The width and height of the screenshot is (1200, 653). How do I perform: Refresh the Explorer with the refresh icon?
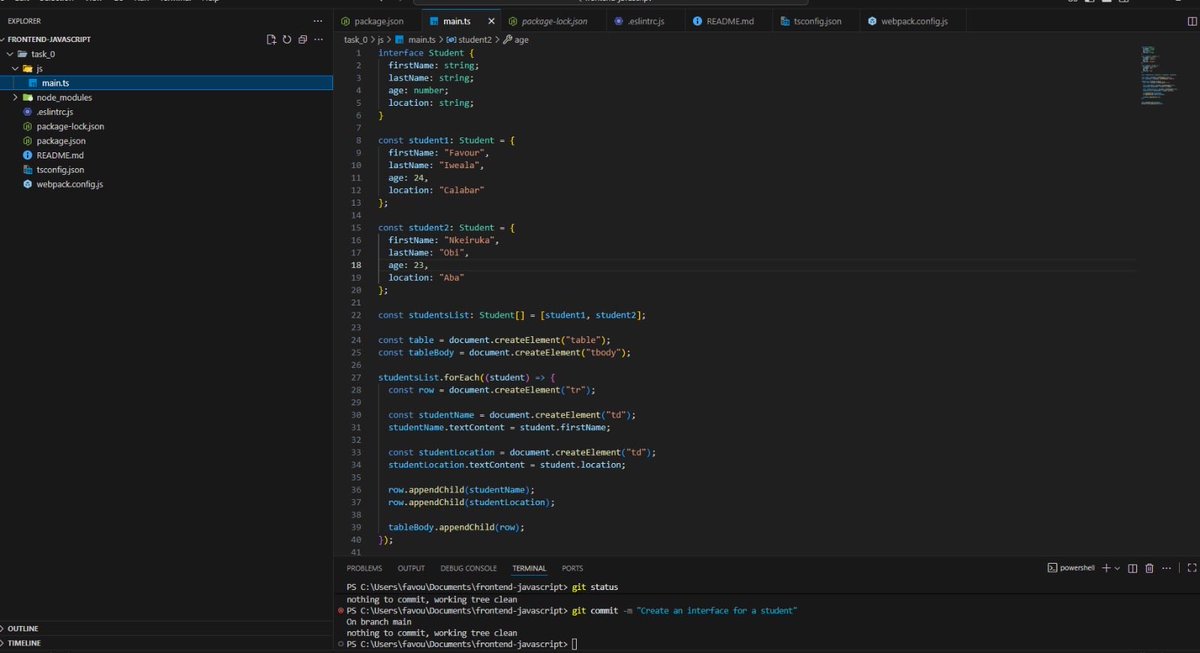(287, 38)
